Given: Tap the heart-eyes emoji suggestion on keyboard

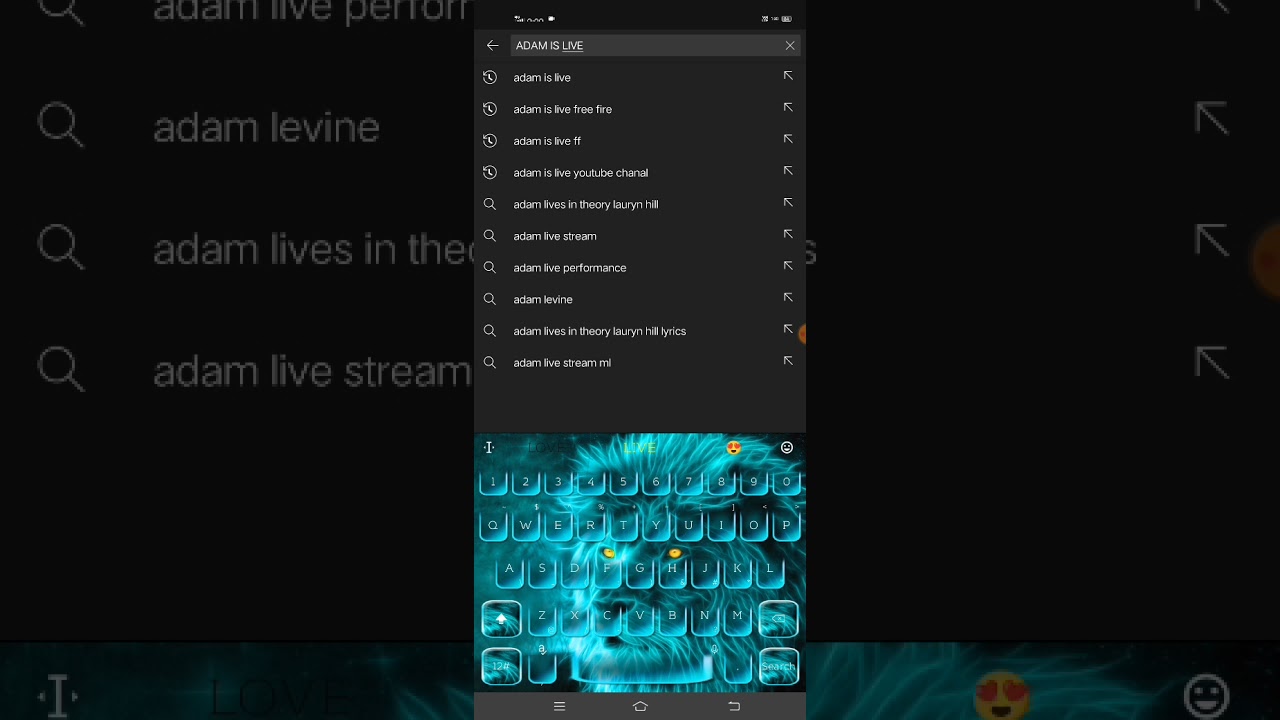Looking at the screenshot, I should pyautogui.click(x=734, y=448).
